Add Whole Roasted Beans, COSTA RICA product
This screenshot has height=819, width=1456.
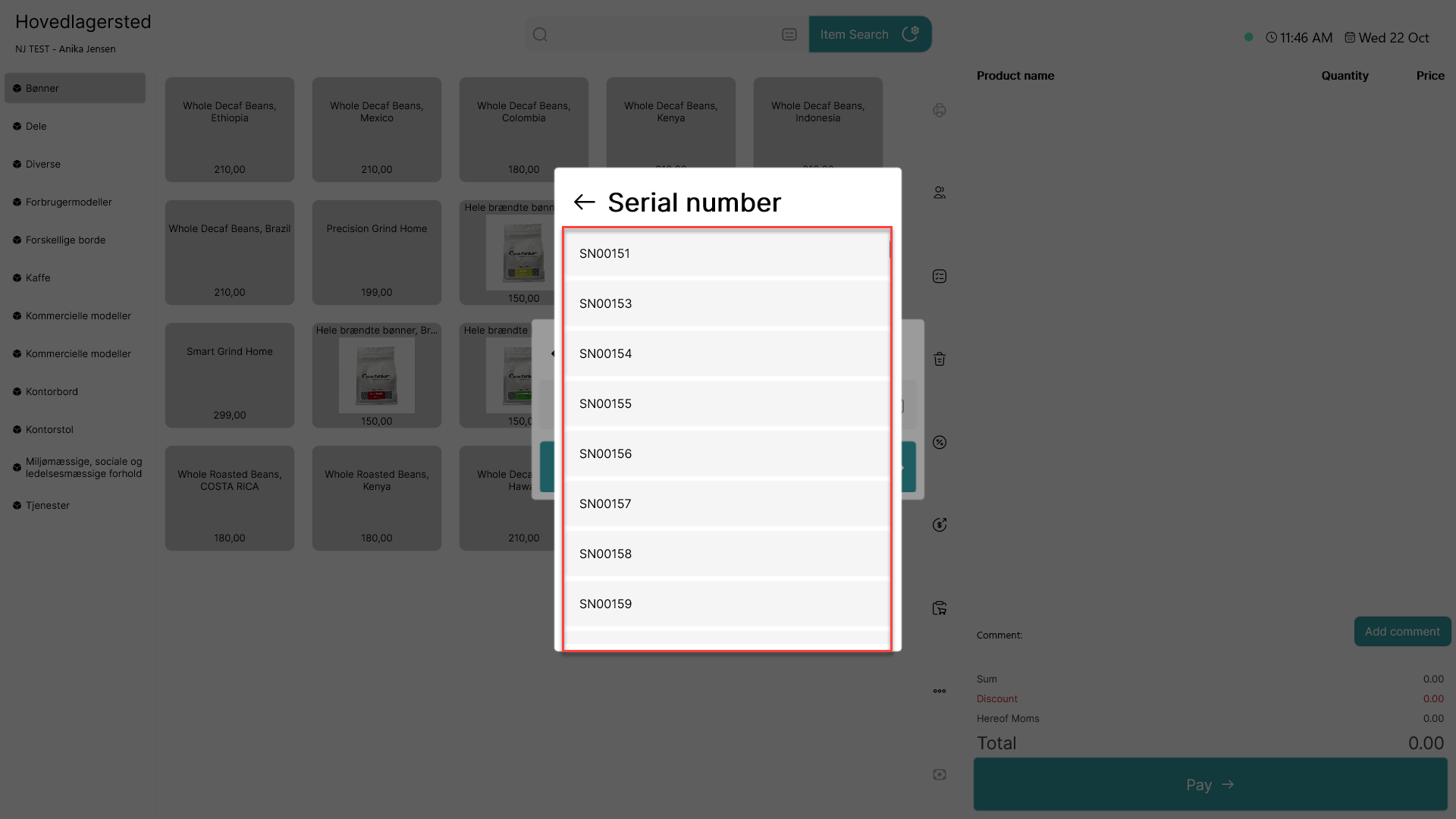[x=230, y=498]
